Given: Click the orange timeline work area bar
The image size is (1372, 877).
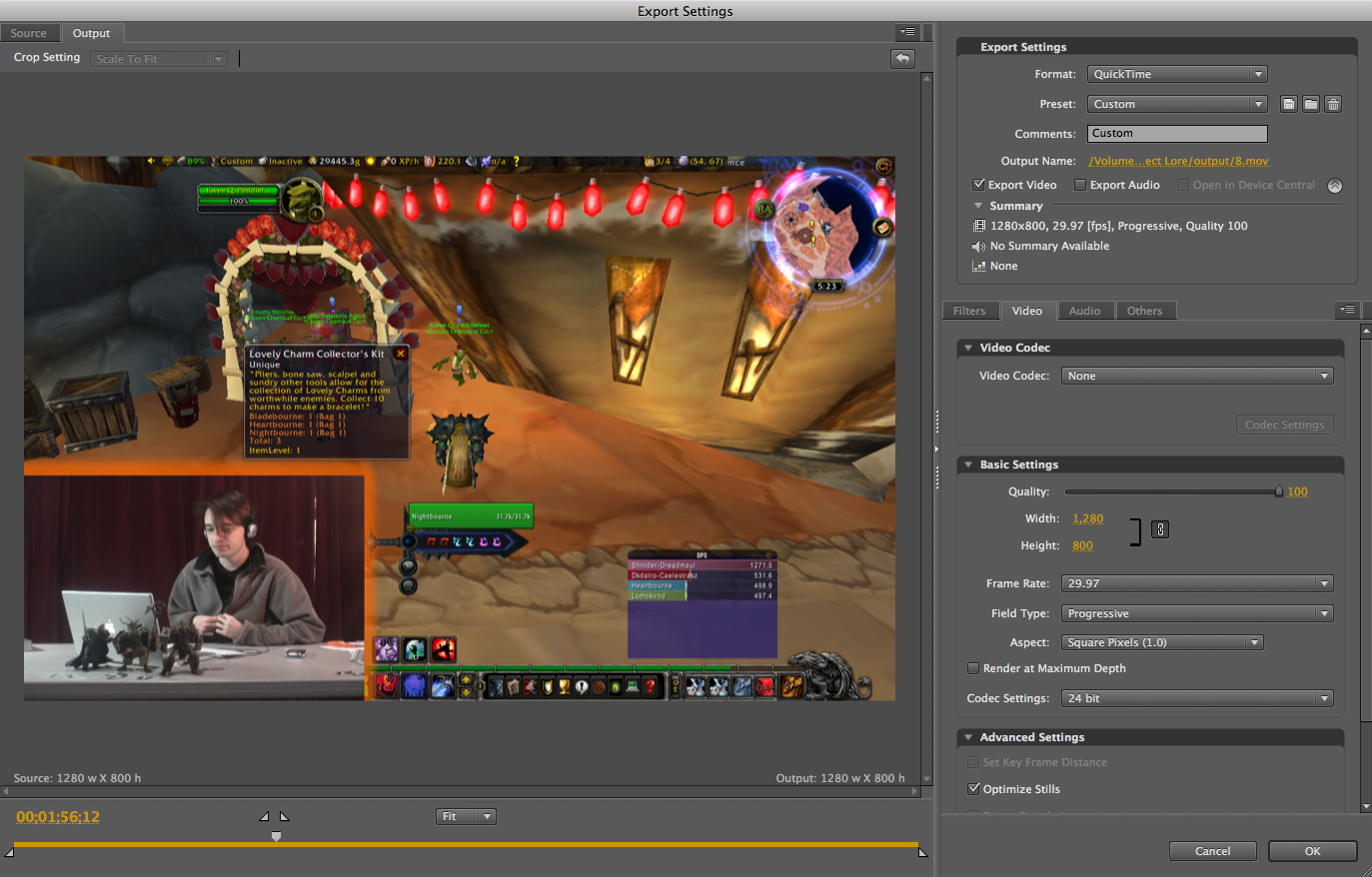Looking at the screenshot, I should (x=466, y=845).
